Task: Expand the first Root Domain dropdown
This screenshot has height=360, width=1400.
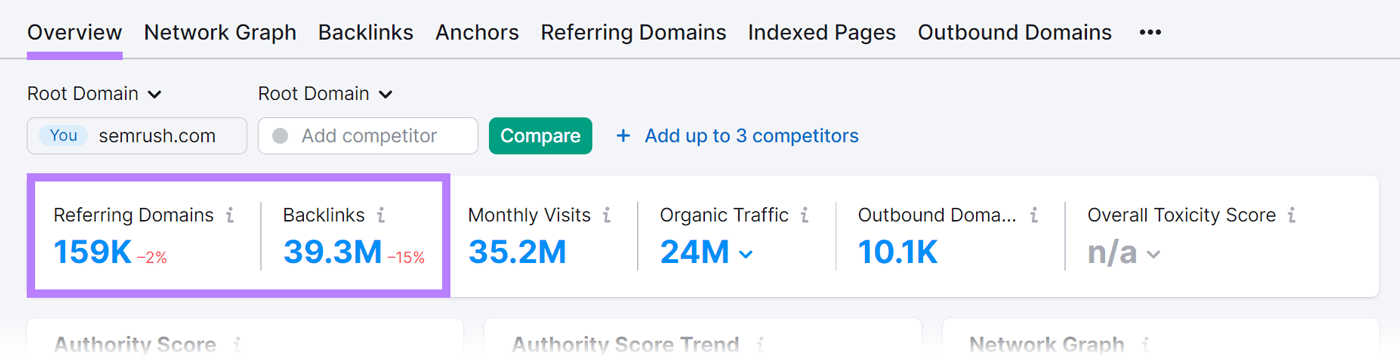Action: pyautogui.click(x=95, y=94)
